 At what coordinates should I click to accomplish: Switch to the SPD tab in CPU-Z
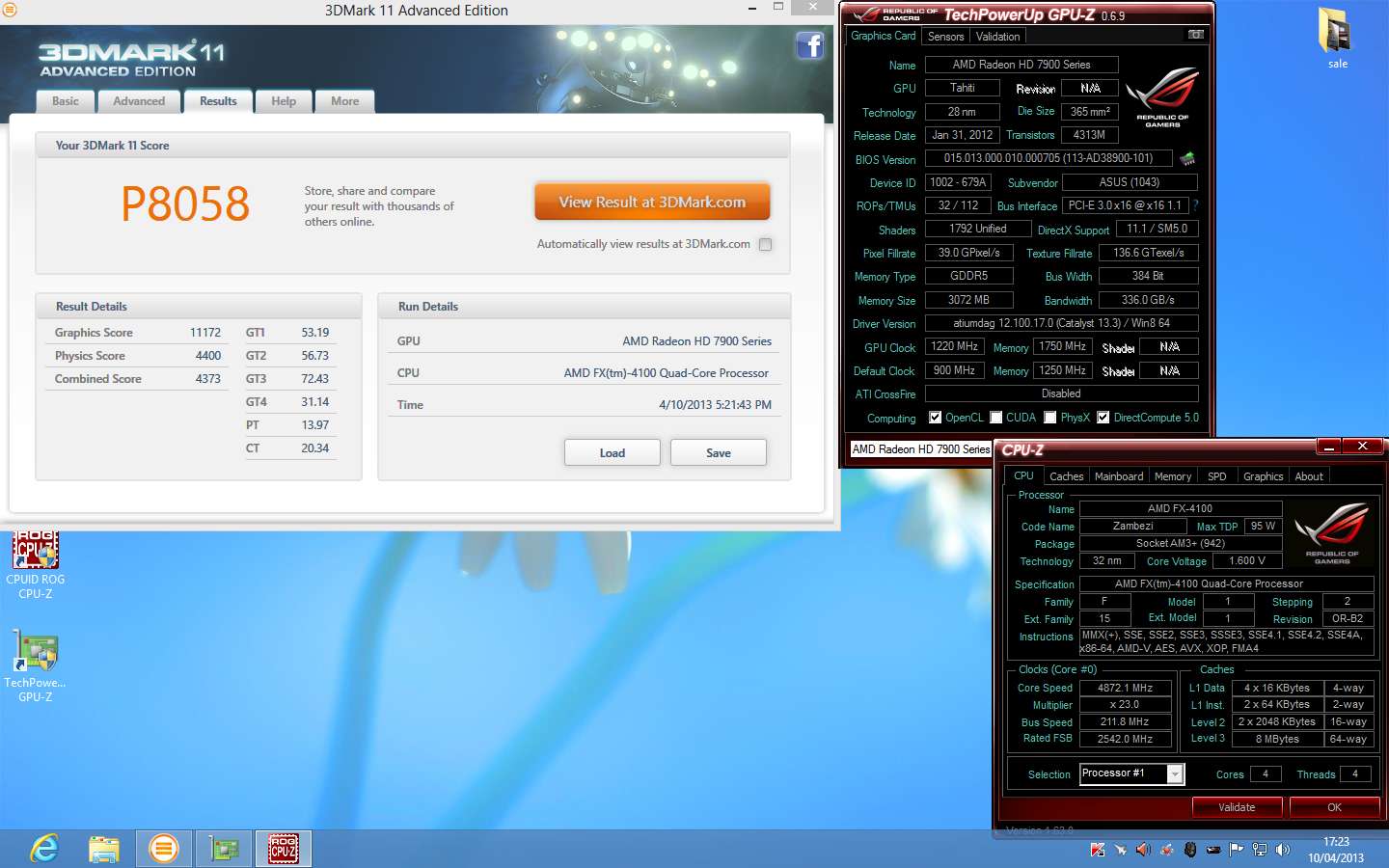[1217, 476]
